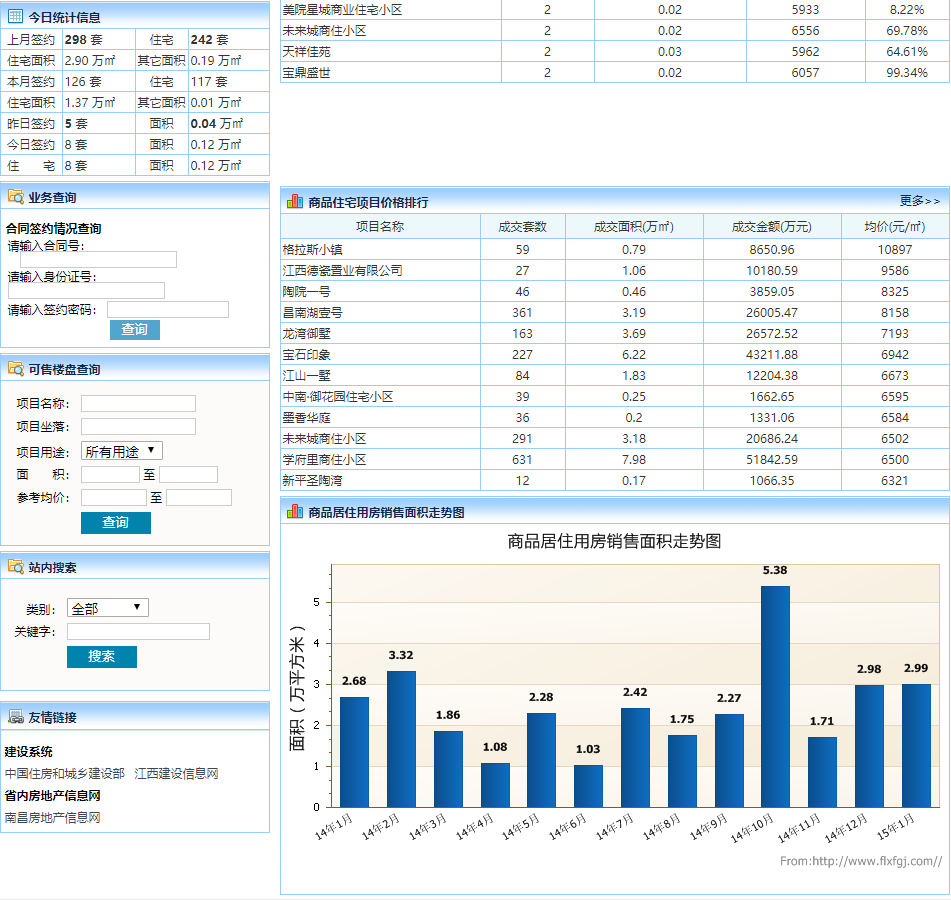Open the 更多>> link in price ranking

coord(919,201)
